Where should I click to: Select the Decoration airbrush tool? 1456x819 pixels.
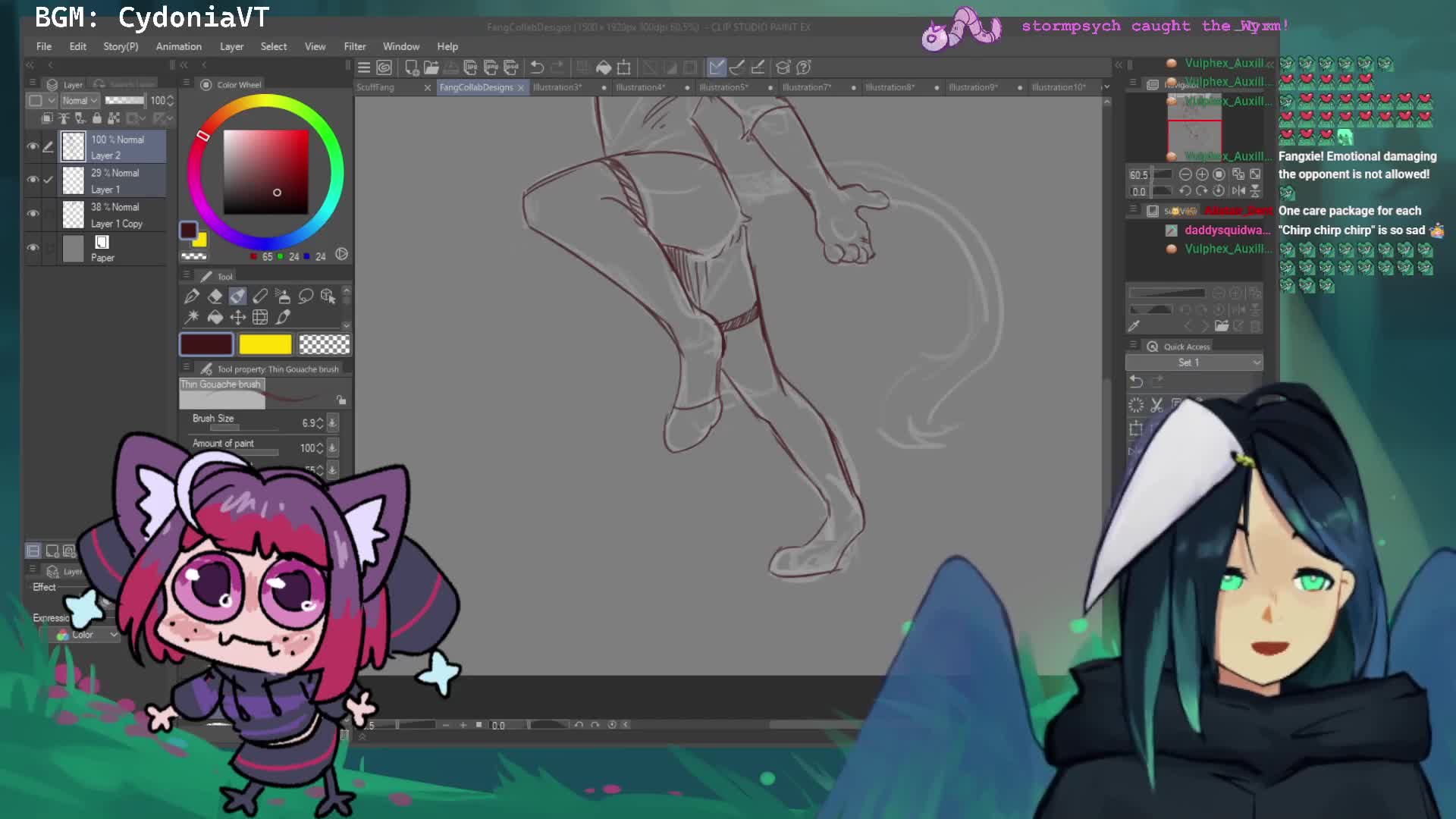(283, 296)
